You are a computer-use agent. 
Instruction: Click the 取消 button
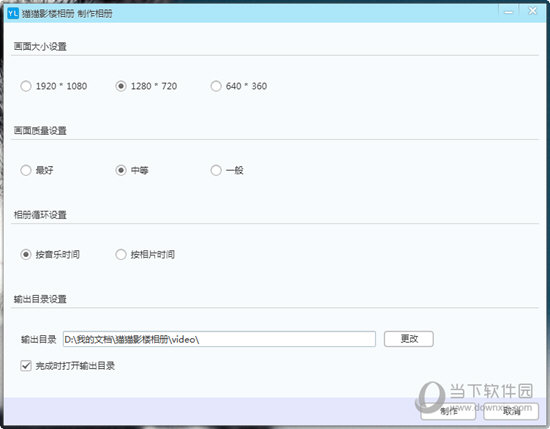(x=511, y=411)
